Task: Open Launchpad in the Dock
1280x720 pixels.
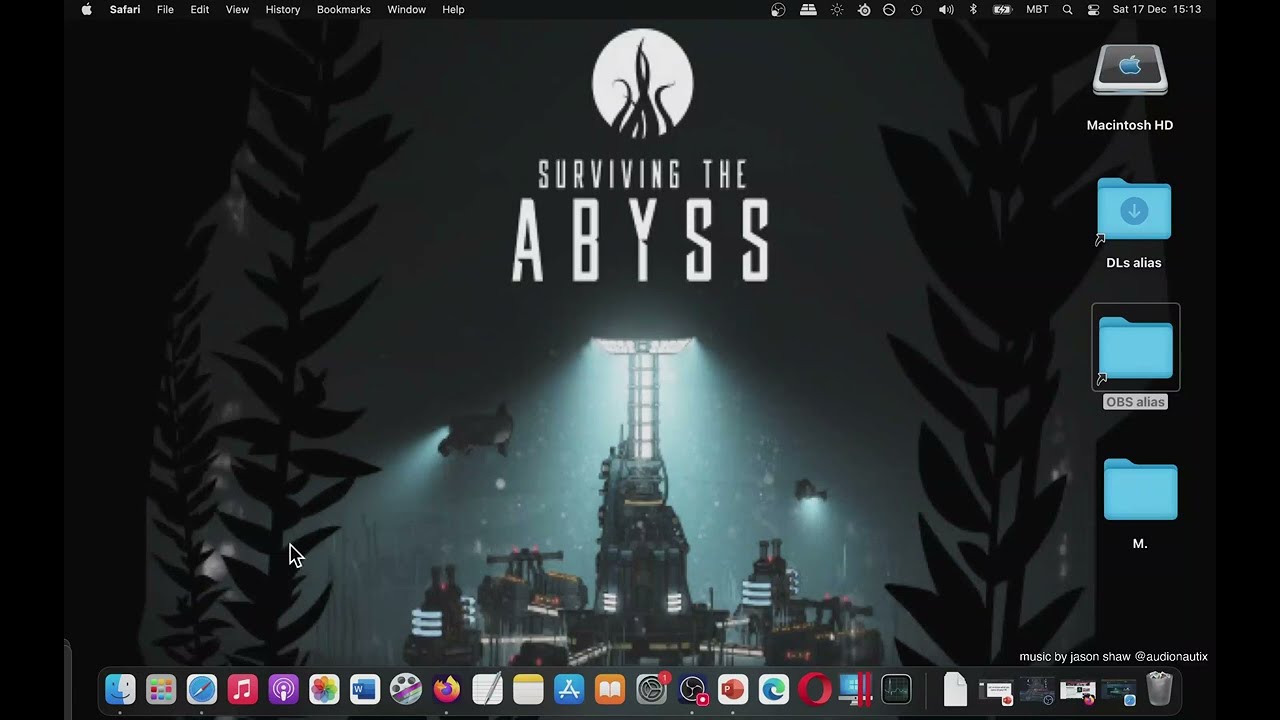Action: tap(161, 689)
